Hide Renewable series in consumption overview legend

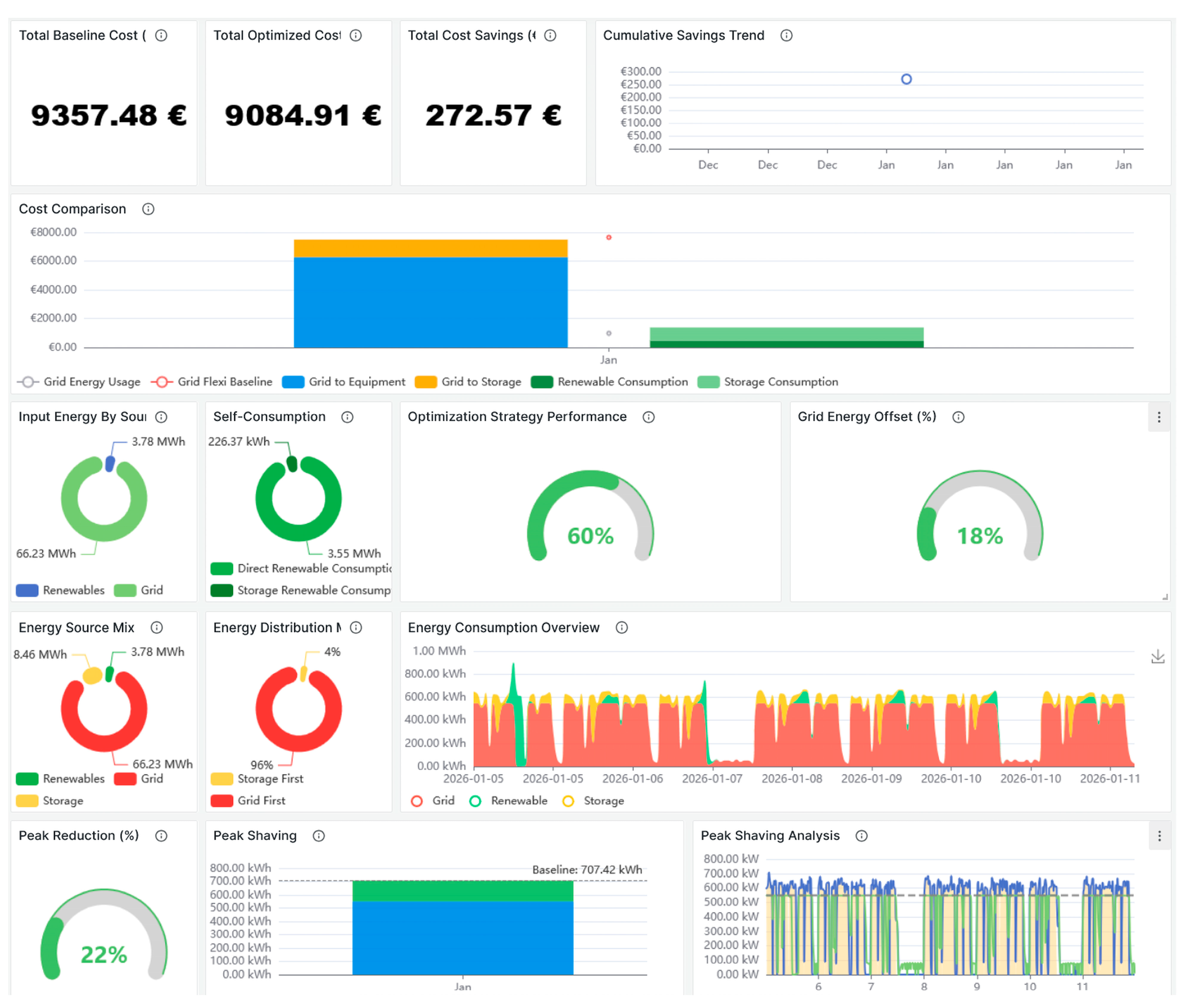(508, 801)
